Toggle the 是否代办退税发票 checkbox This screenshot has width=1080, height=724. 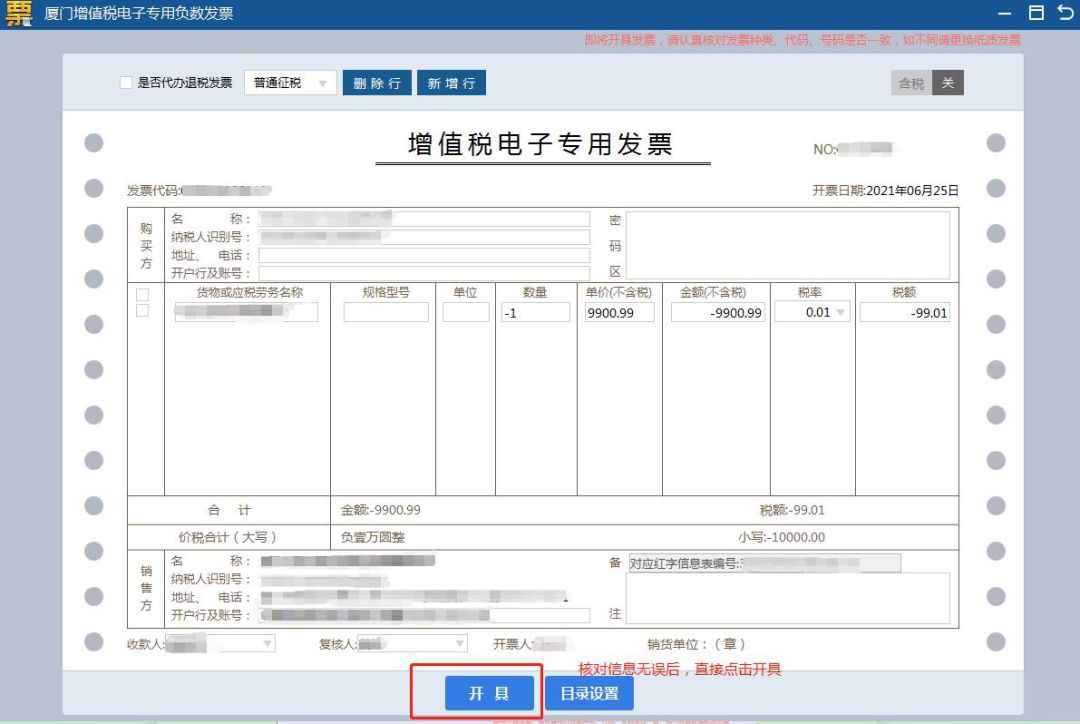pos(126,83)
